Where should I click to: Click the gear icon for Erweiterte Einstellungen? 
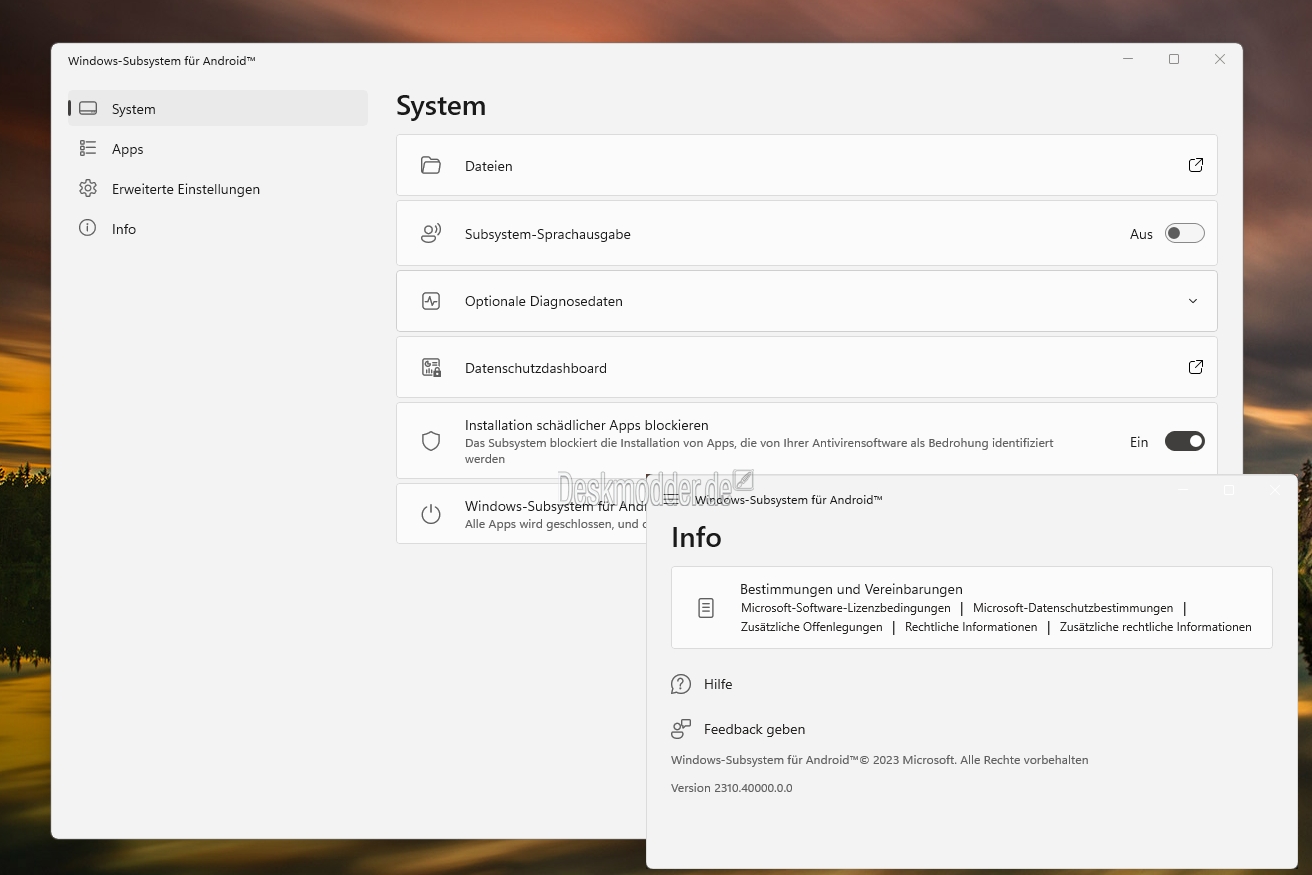(x=88, y=188)
